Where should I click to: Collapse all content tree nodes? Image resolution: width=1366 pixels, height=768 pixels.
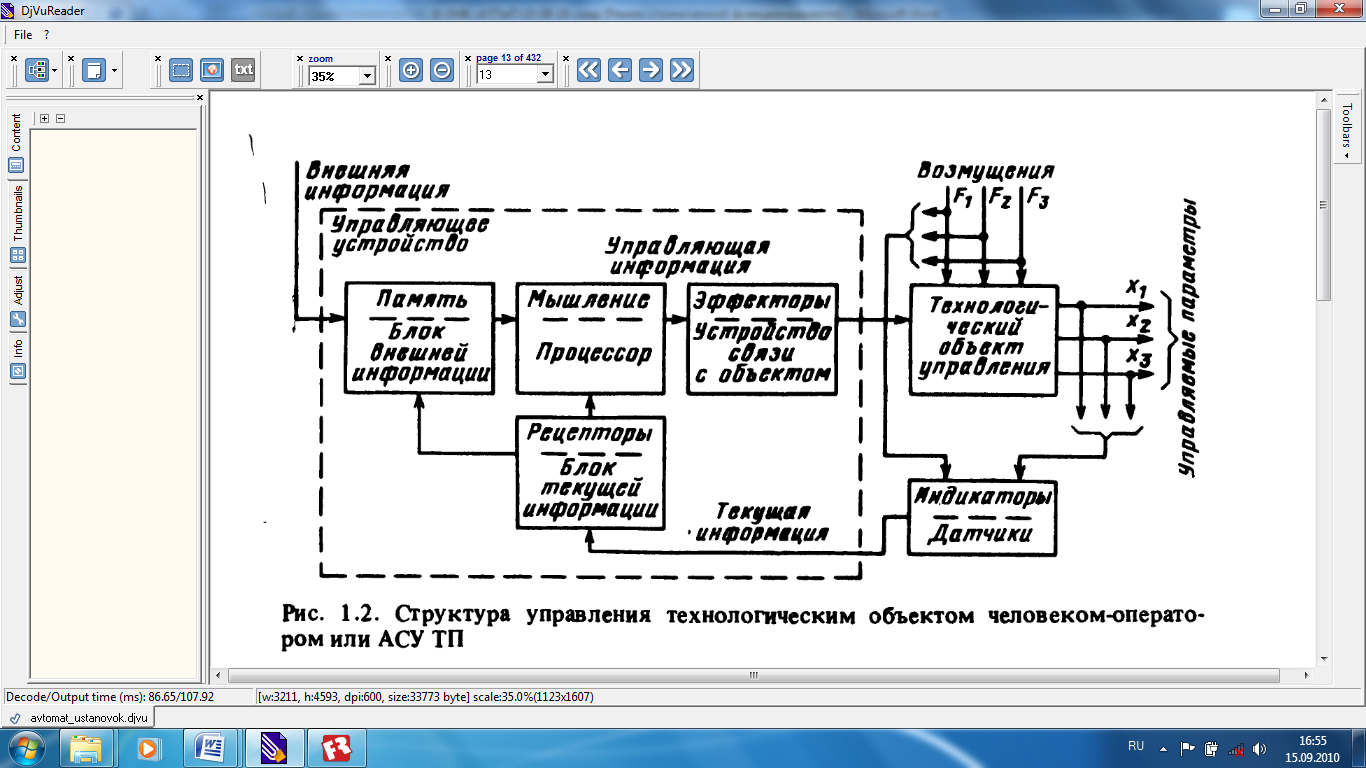click(x=60, y=118)
